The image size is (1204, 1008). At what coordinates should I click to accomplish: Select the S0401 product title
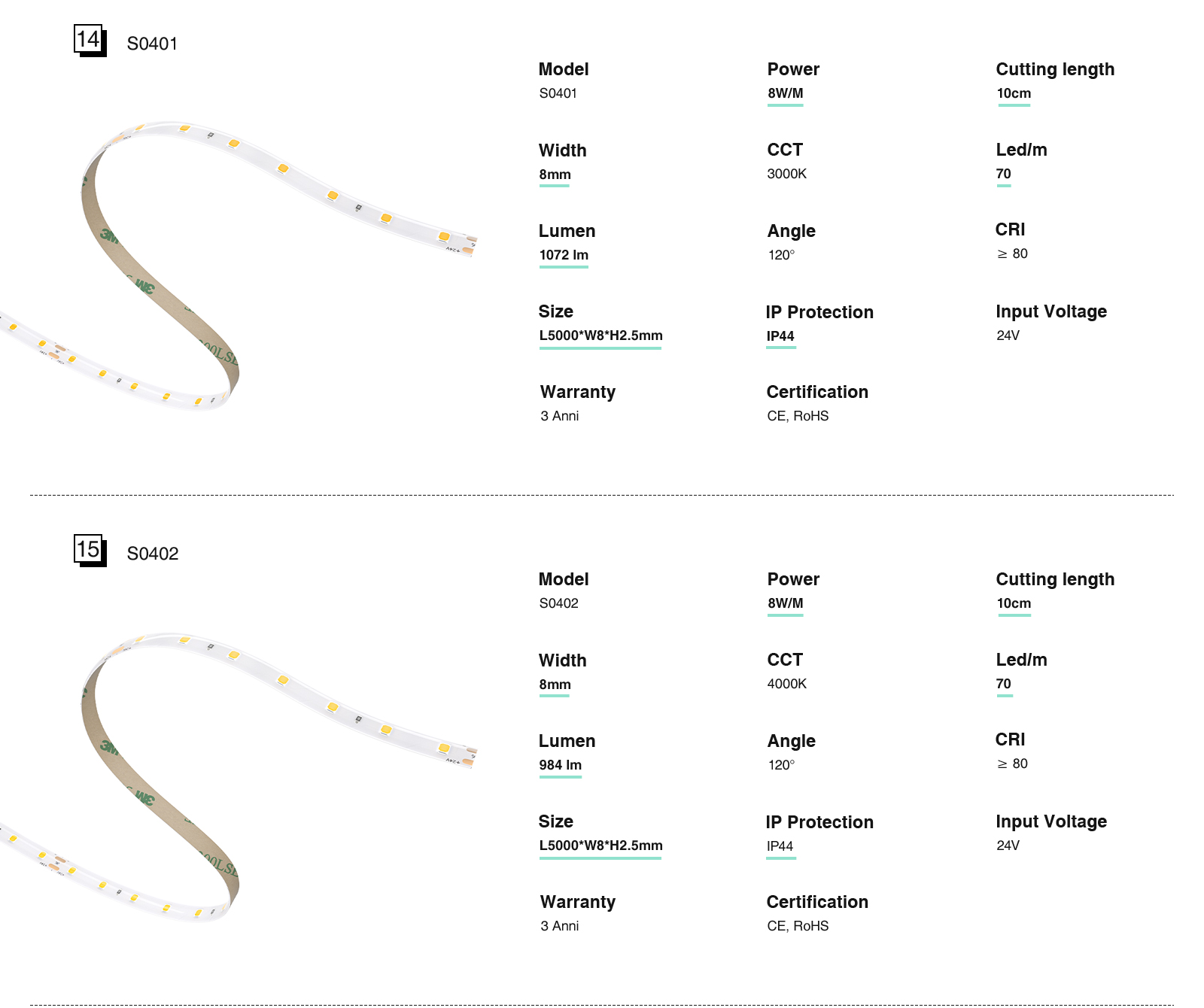click(152, 44)
